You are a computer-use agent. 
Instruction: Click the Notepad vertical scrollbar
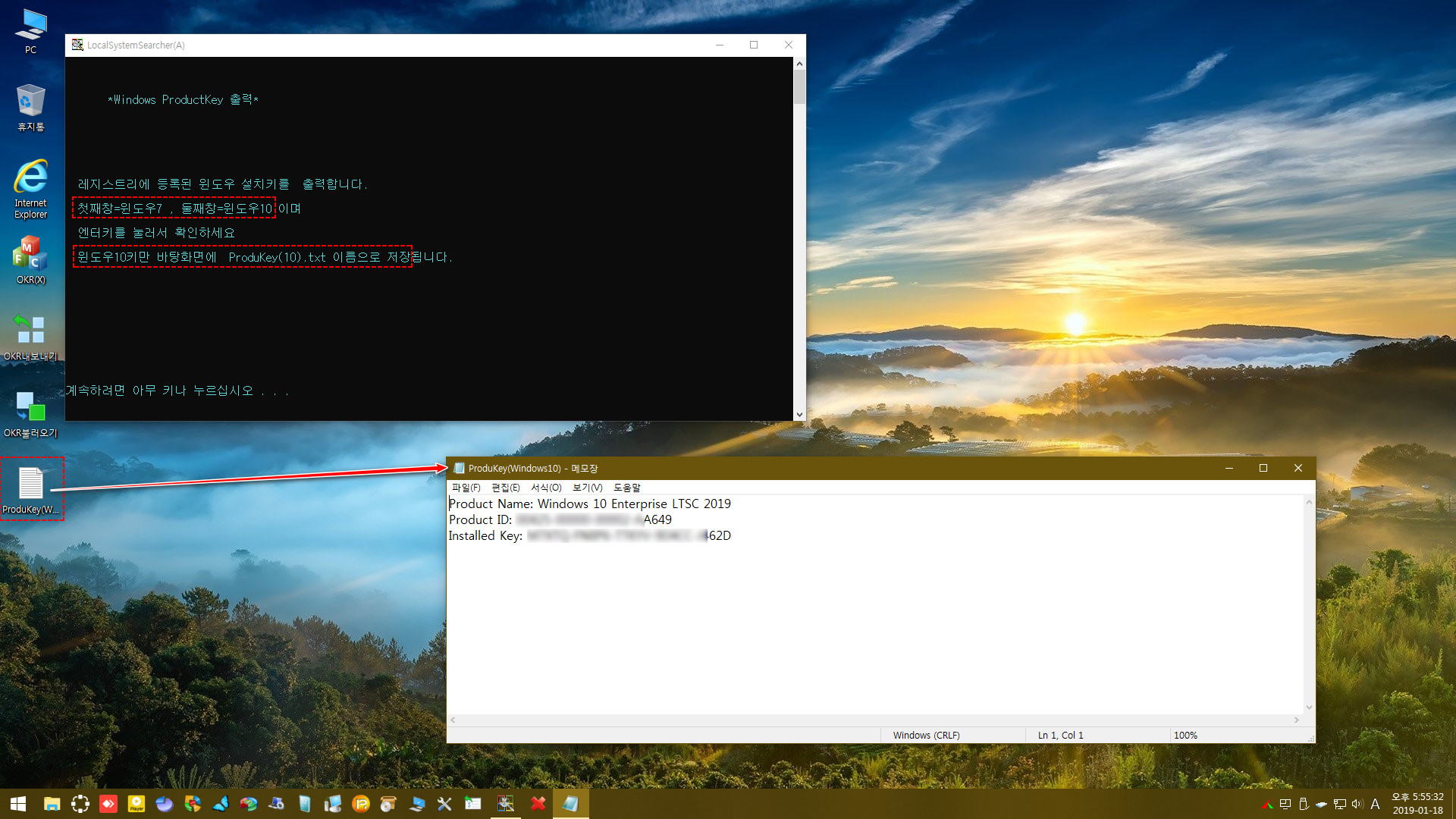pos(1309,604)
